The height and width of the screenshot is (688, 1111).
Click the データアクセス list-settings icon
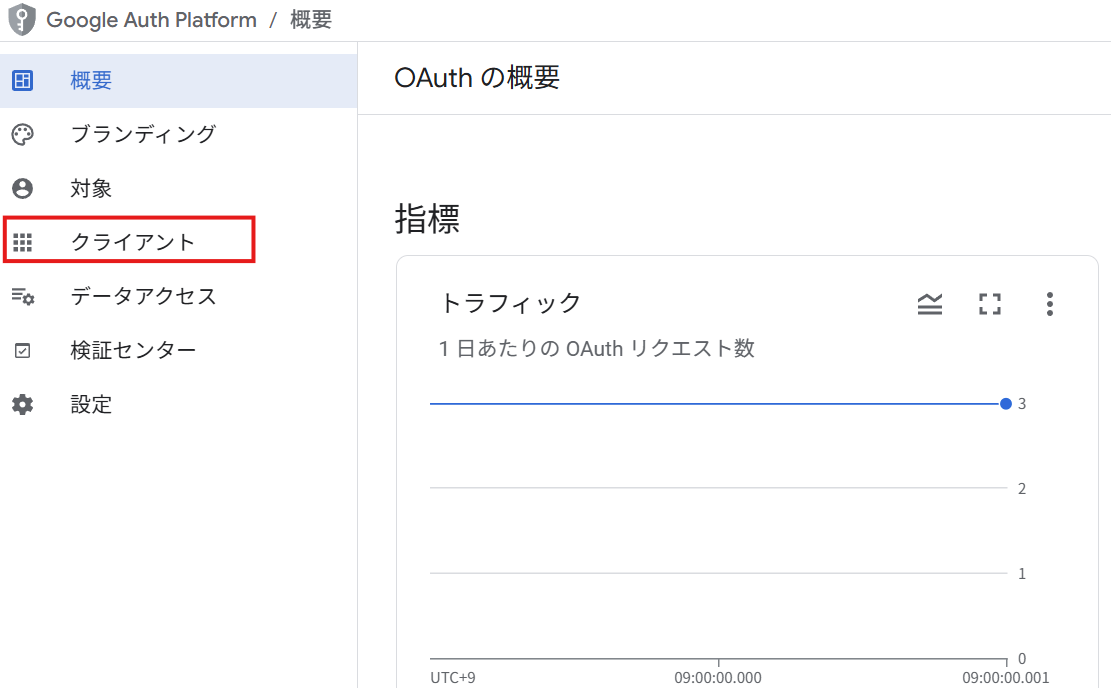point(23,296)
